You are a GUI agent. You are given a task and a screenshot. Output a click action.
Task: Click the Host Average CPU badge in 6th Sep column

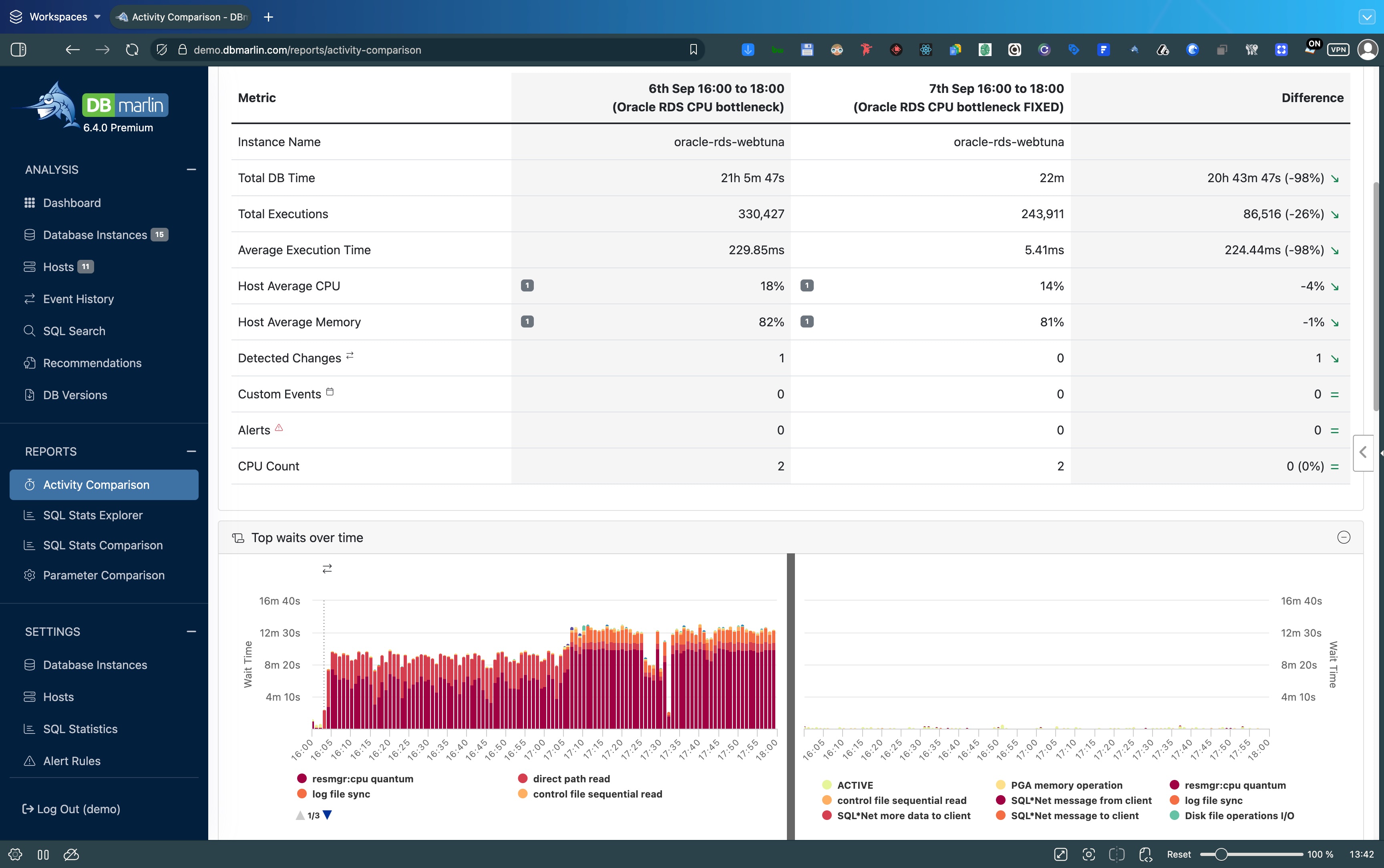tap(527, 286)
